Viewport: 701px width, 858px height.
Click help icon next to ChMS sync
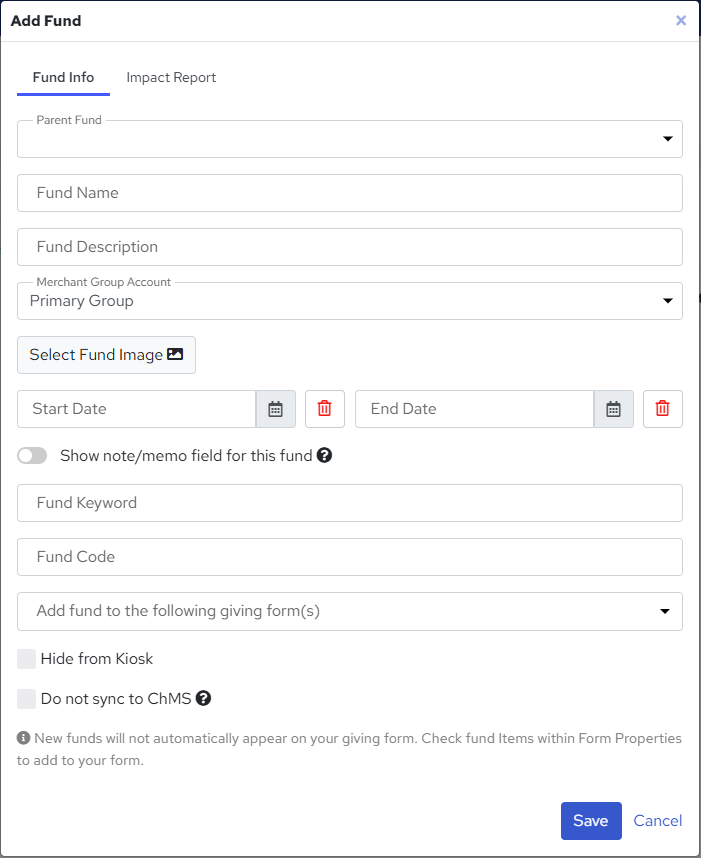(203, 699)
